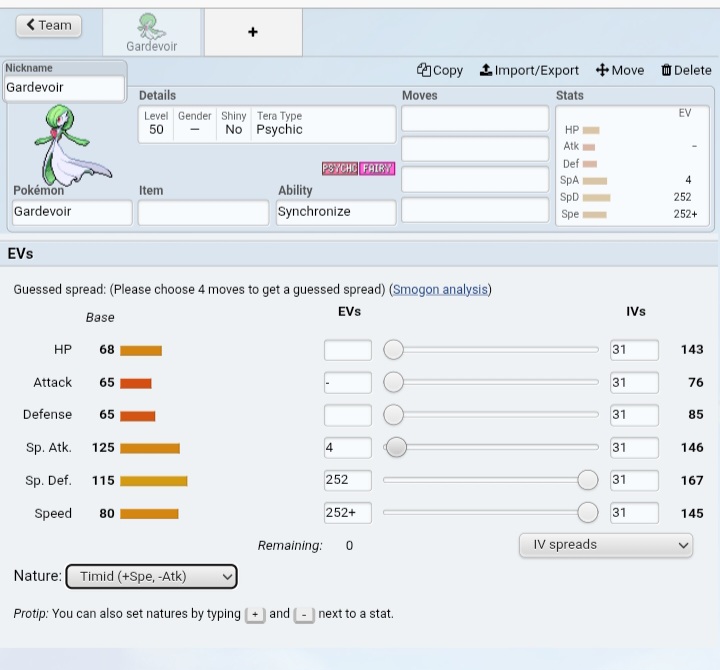720x670 pixels.
Task: Add a new Pokémon with the plus tab
Action: pyautogui.click(x=253, y=32)
